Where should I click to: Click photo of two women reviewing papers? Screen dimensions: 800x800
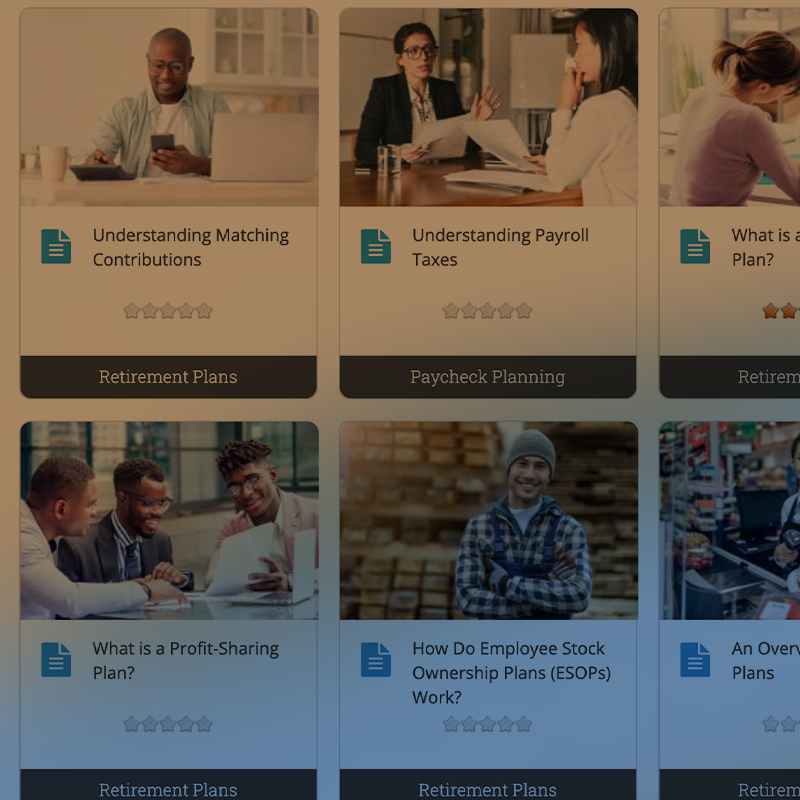click(x=488, y=107)
